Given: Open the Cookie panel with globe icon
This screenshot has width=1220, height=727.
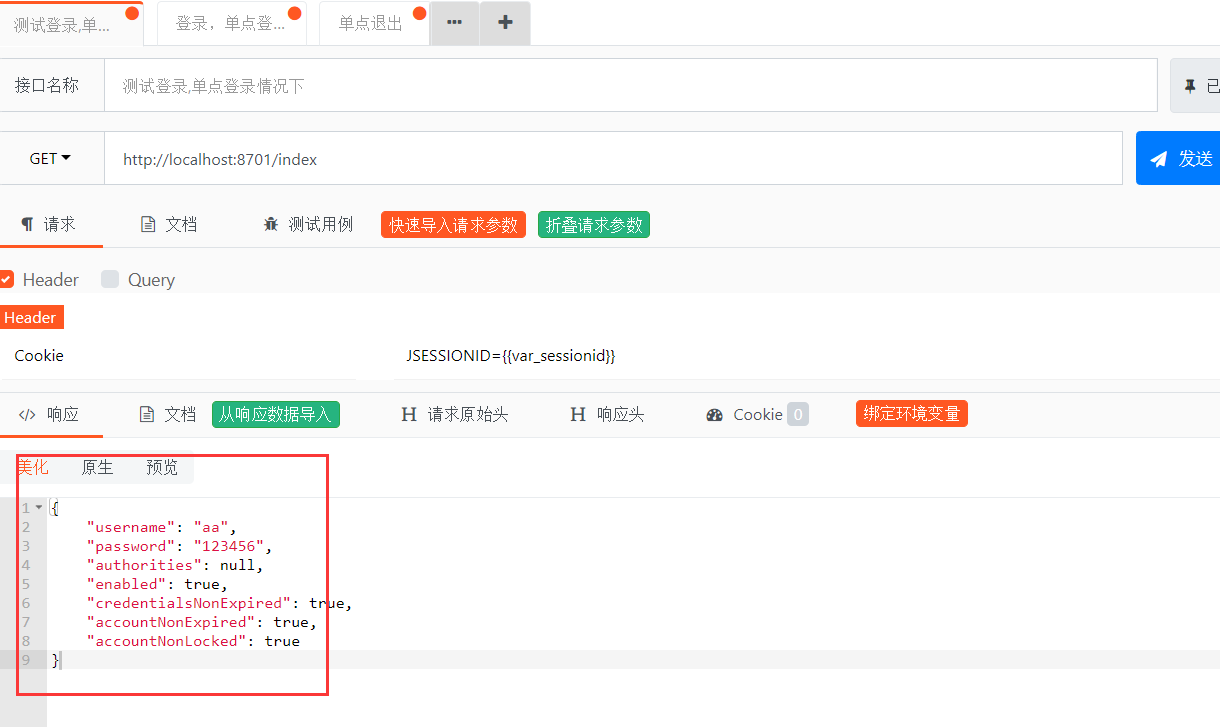Looking at the screenshot, I should coord(714,413).
